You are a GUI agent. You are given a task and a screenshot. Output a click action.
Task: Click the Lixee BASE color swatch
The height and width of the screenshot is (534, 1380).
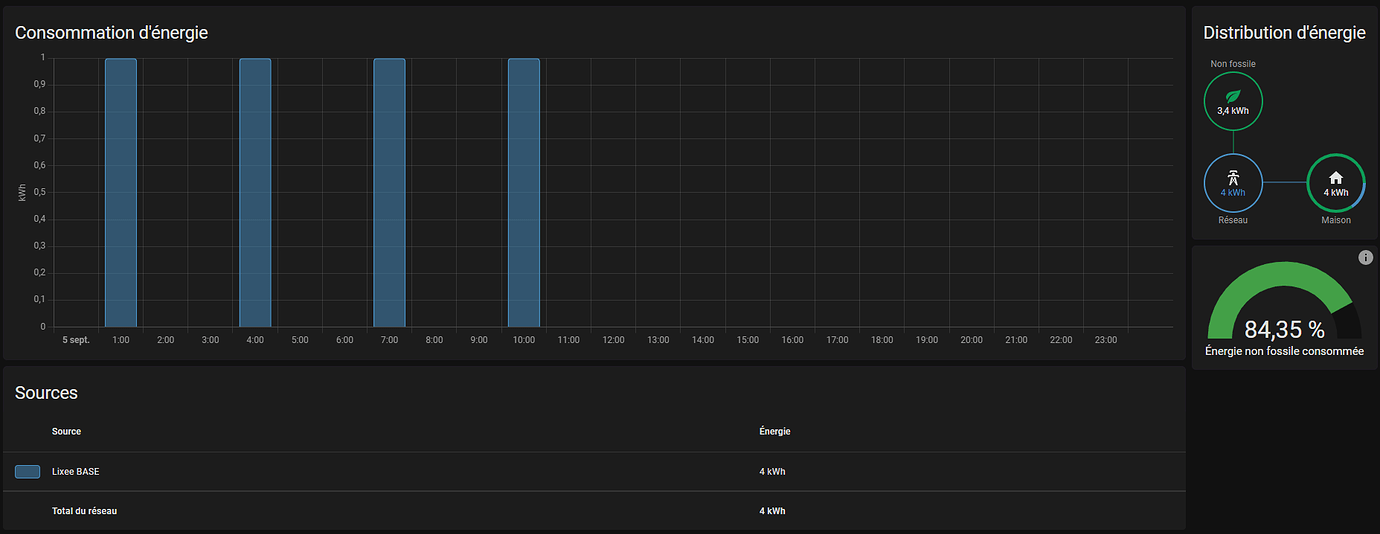28,472
